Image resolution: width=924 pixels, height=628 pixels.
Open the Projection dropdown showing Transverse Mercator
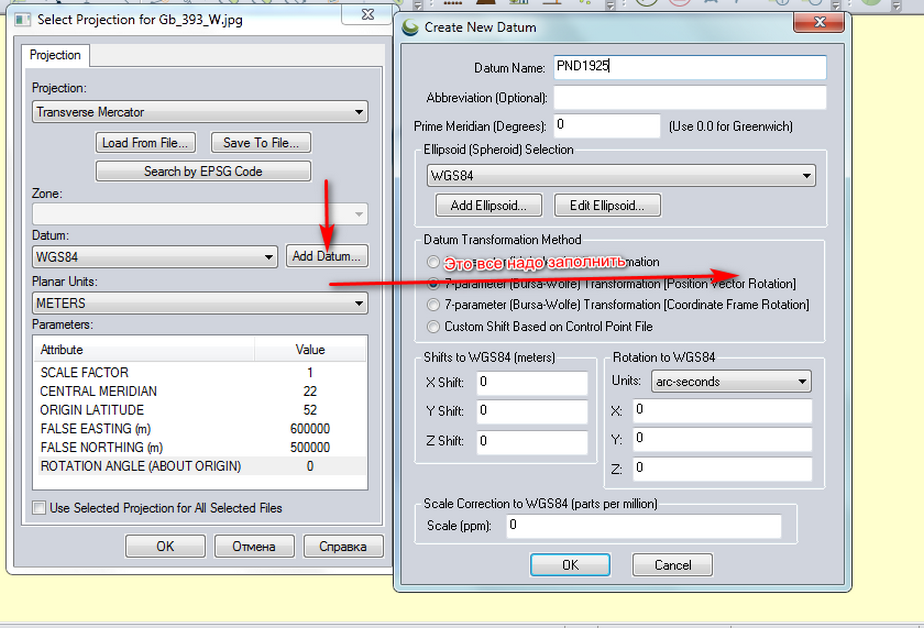(200, 112)
